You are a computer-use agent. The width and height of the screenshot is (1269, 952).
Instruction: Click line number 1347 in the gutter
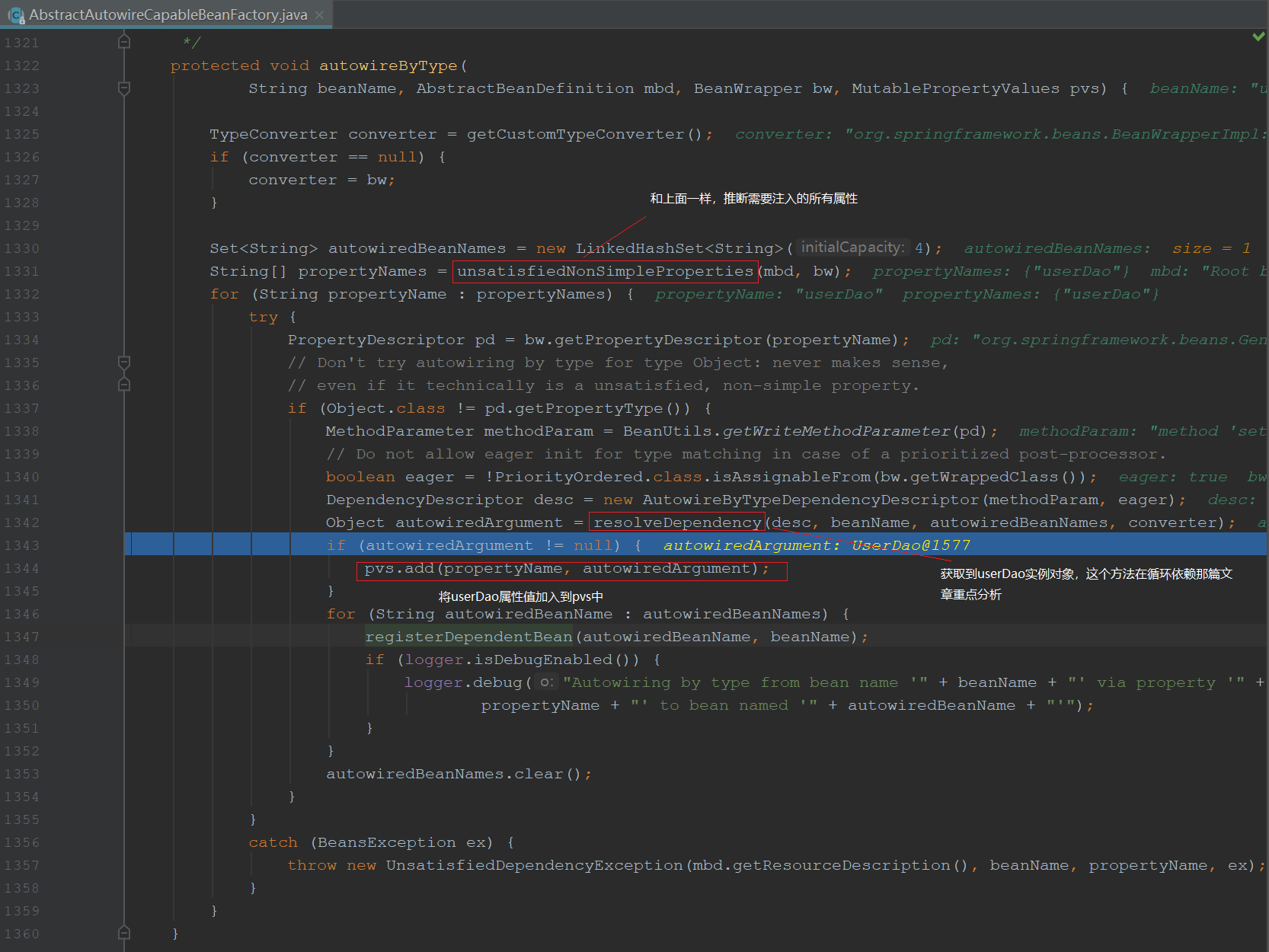21,637
